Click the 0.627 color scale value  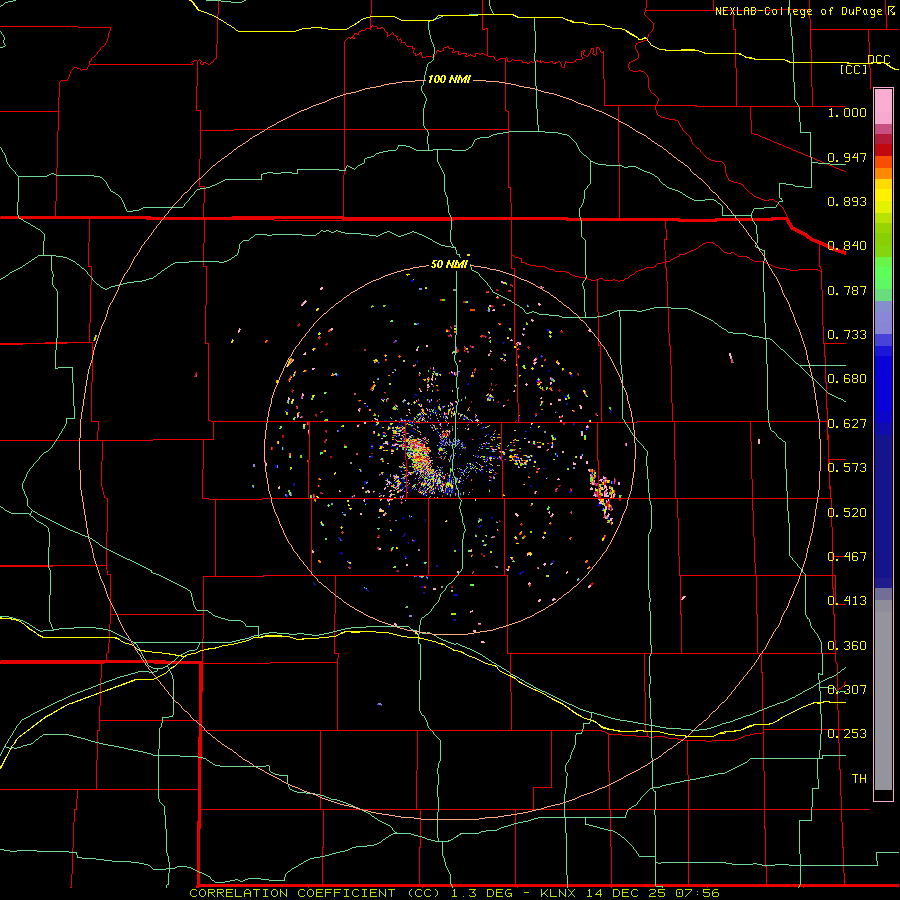click(847, 424)
